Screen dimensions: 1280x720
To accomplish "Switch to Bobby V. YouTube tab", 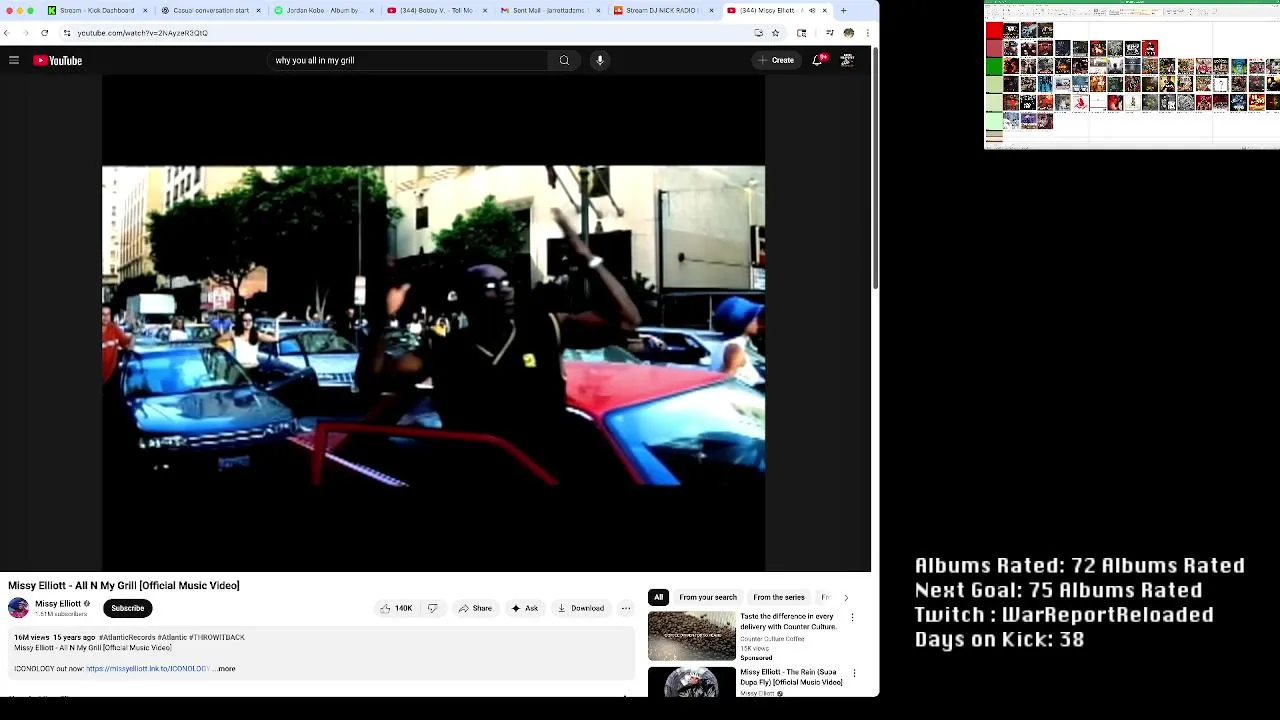I will pos(436,11).
